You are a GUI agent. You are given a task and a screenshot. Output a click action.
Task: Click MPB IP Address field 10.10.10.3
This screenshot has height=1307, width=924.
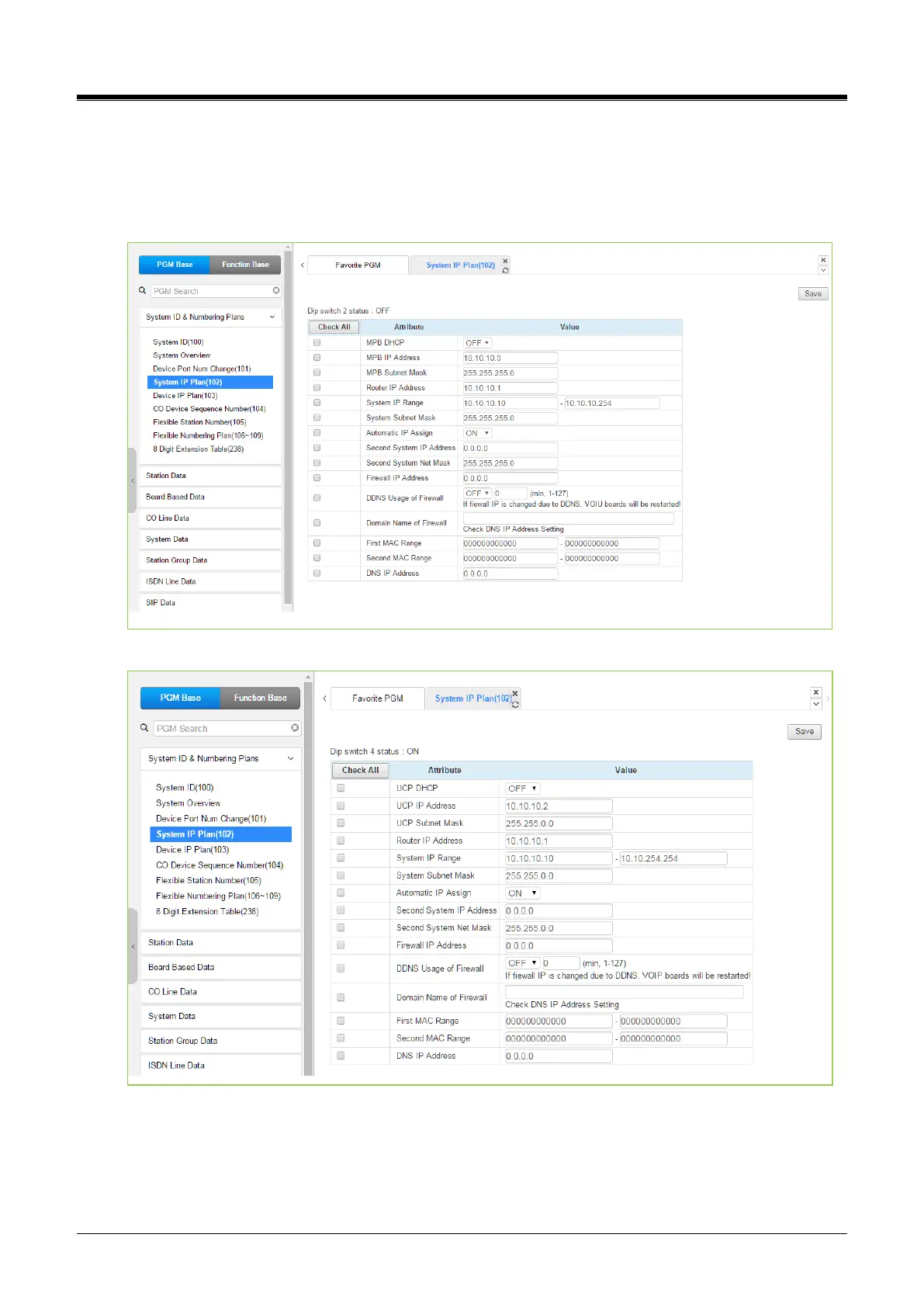[510, 358]
